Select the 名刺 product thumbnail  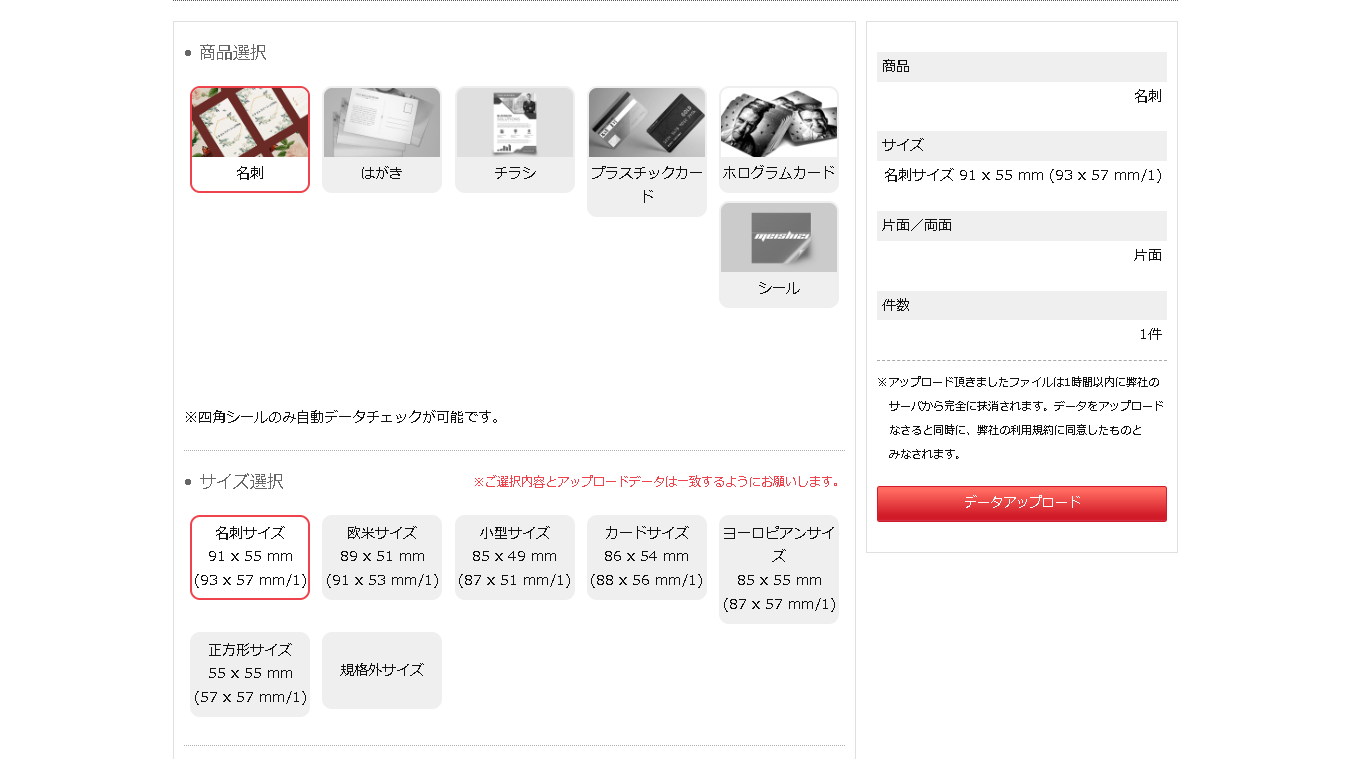(250, 139)
